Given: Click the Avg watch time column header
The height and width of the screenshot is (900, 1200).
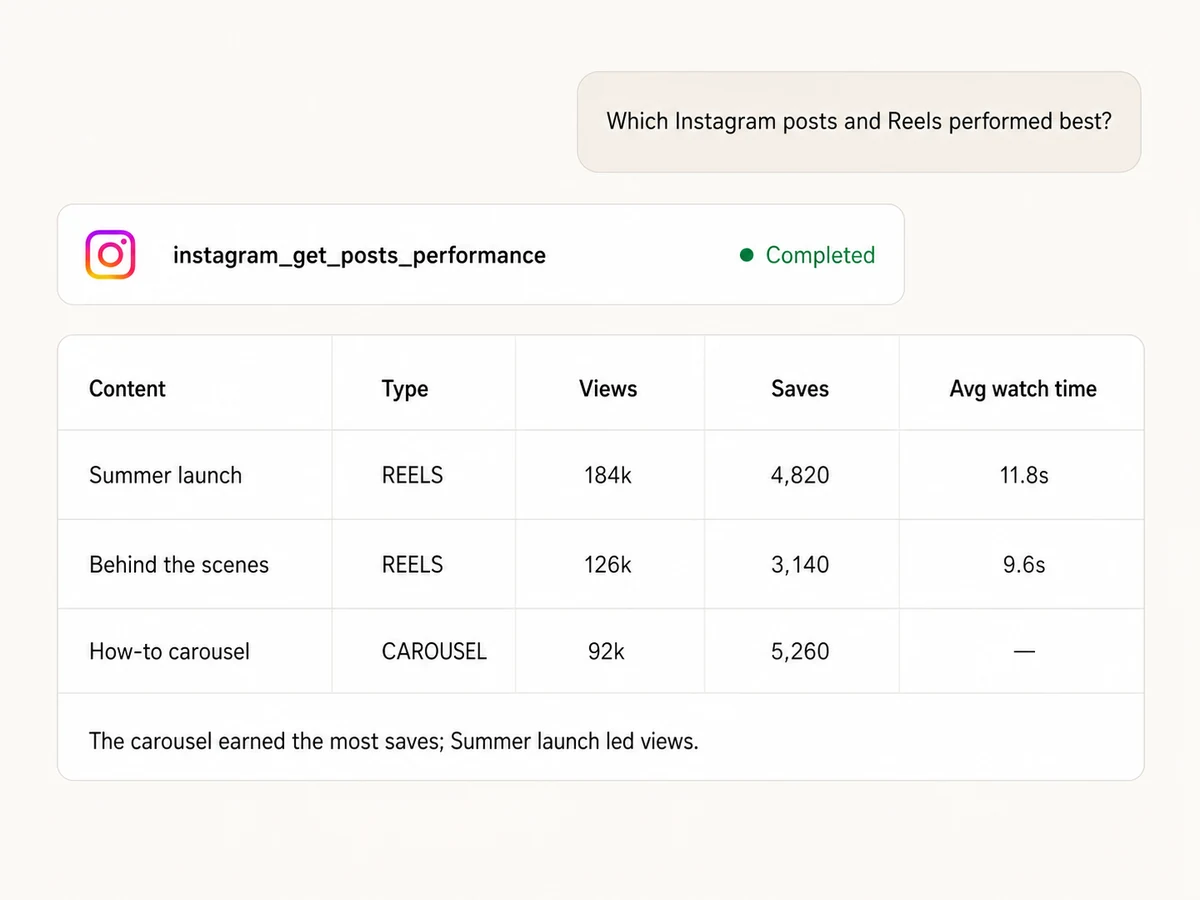Looking at the screenshot, I should (x=1023, y=389).
